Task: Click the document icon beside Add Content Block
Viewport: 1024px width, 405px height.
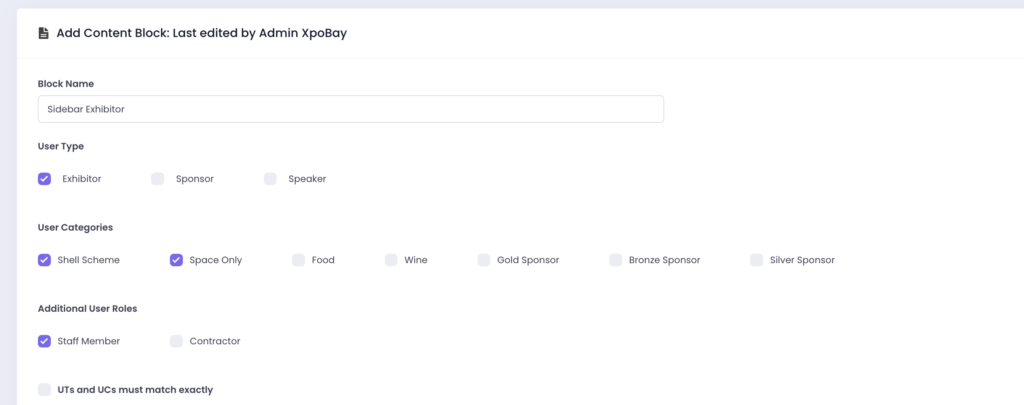Action: pyautogui.click(x=43, y=33)
